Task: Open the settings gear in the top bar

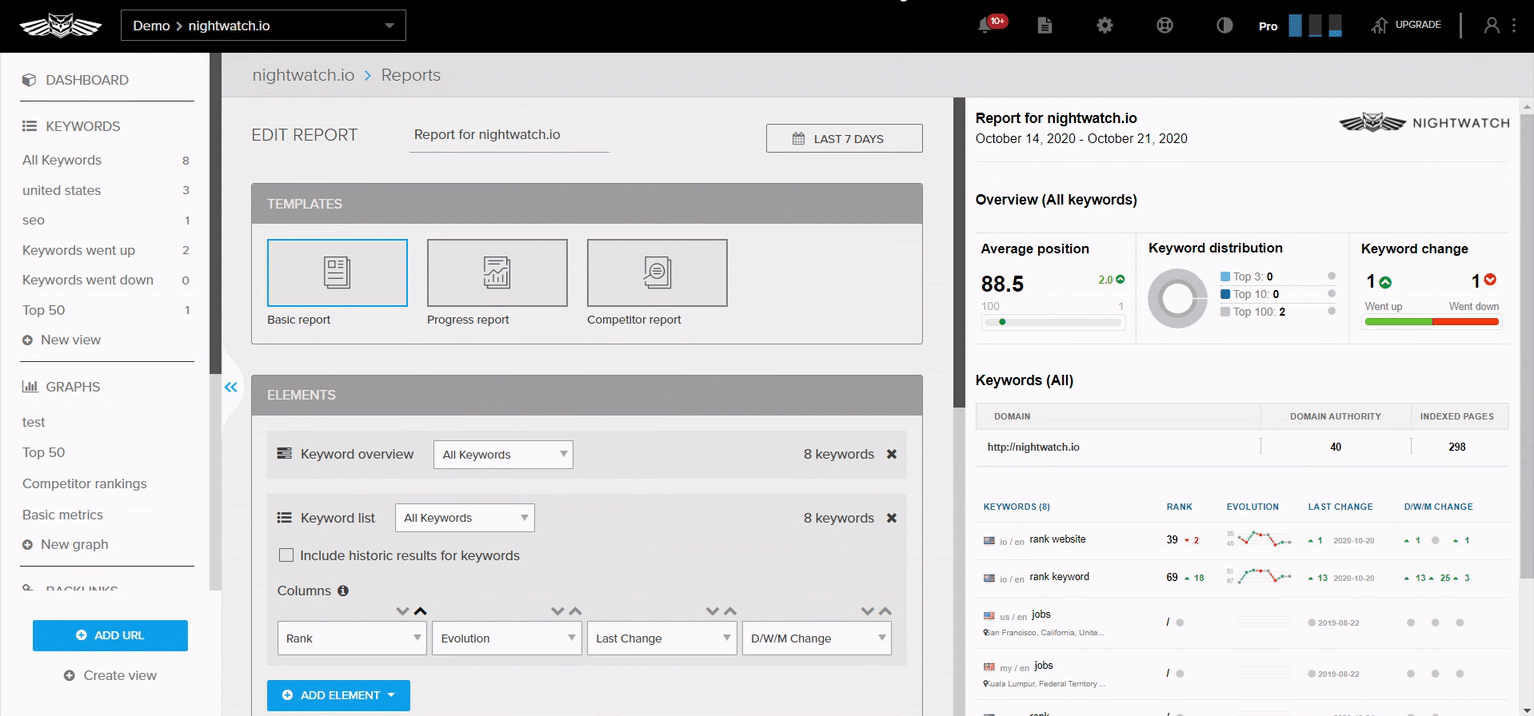Action: (1104, 25)
